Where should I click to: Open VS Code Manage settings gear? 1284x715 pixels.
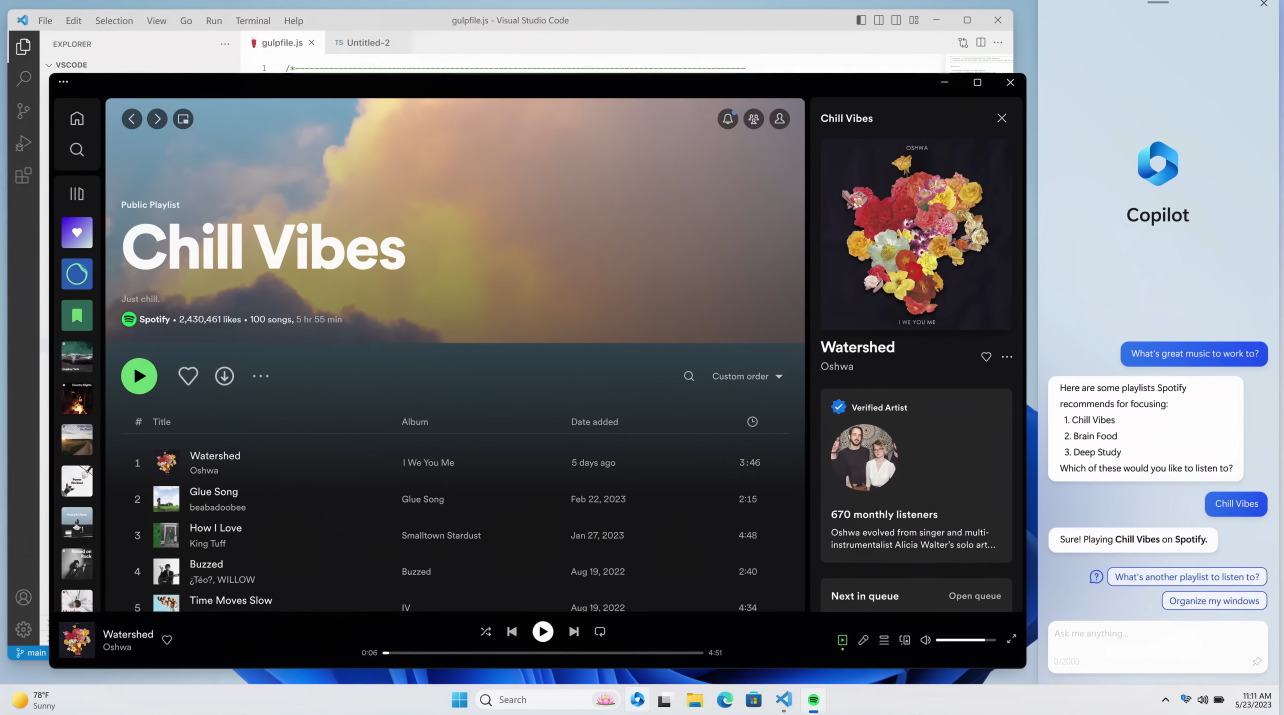click(23, 630)
